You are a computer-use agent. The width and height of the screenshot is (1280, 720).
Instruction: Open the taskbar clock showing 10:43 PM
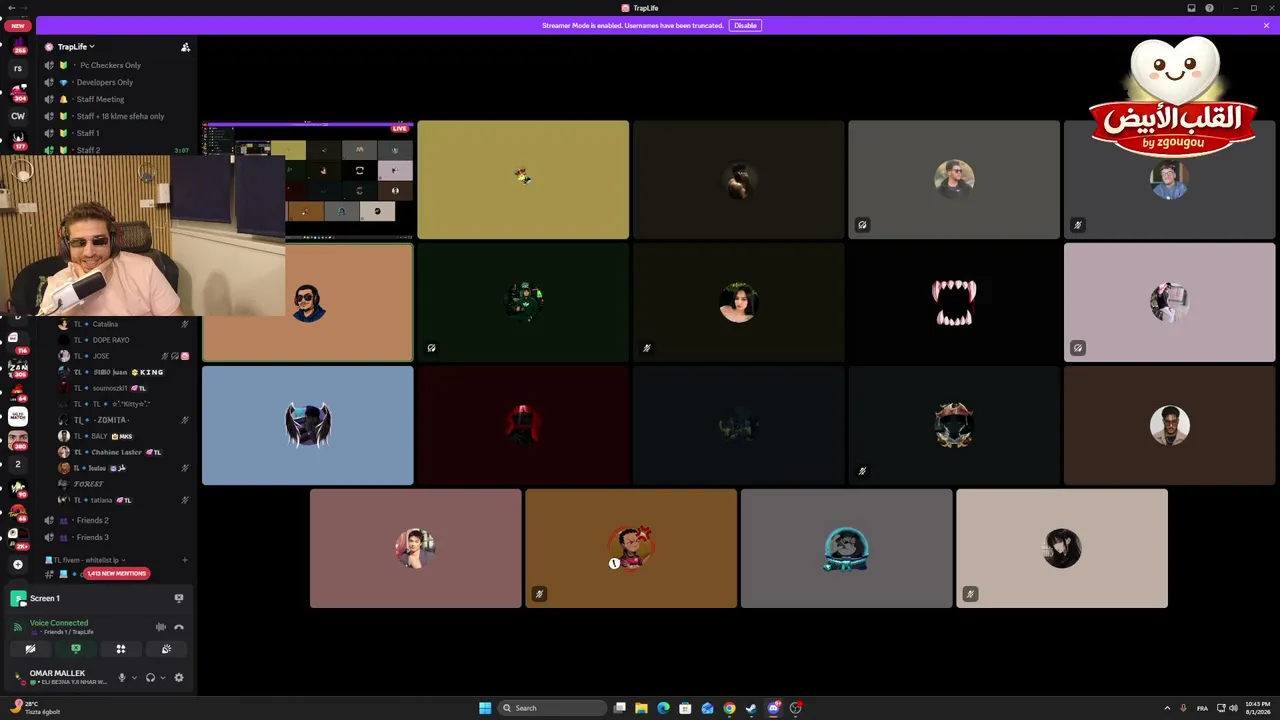[x=1258, y=708]
